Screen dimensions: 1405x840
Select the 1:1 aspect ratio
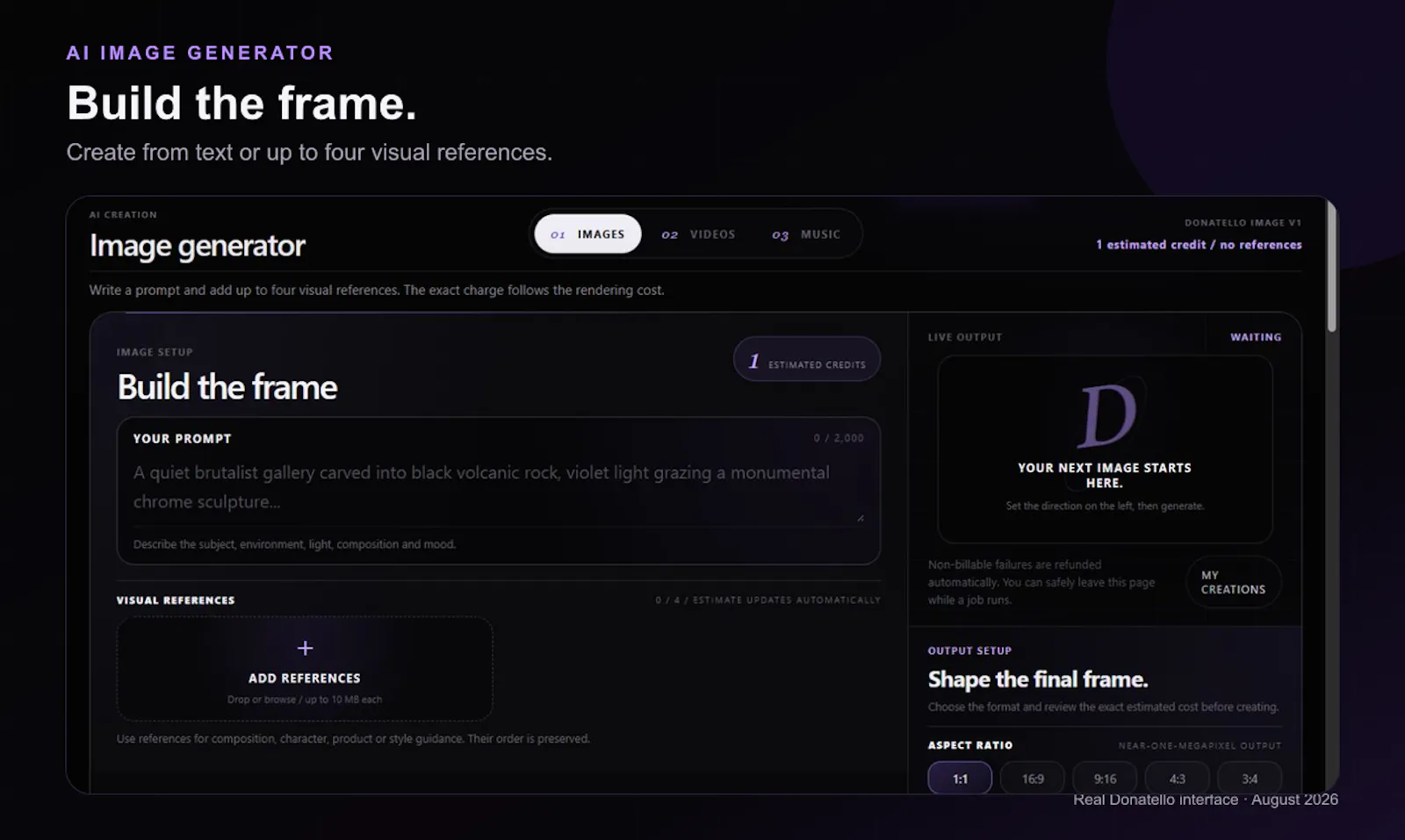point(960,779)
